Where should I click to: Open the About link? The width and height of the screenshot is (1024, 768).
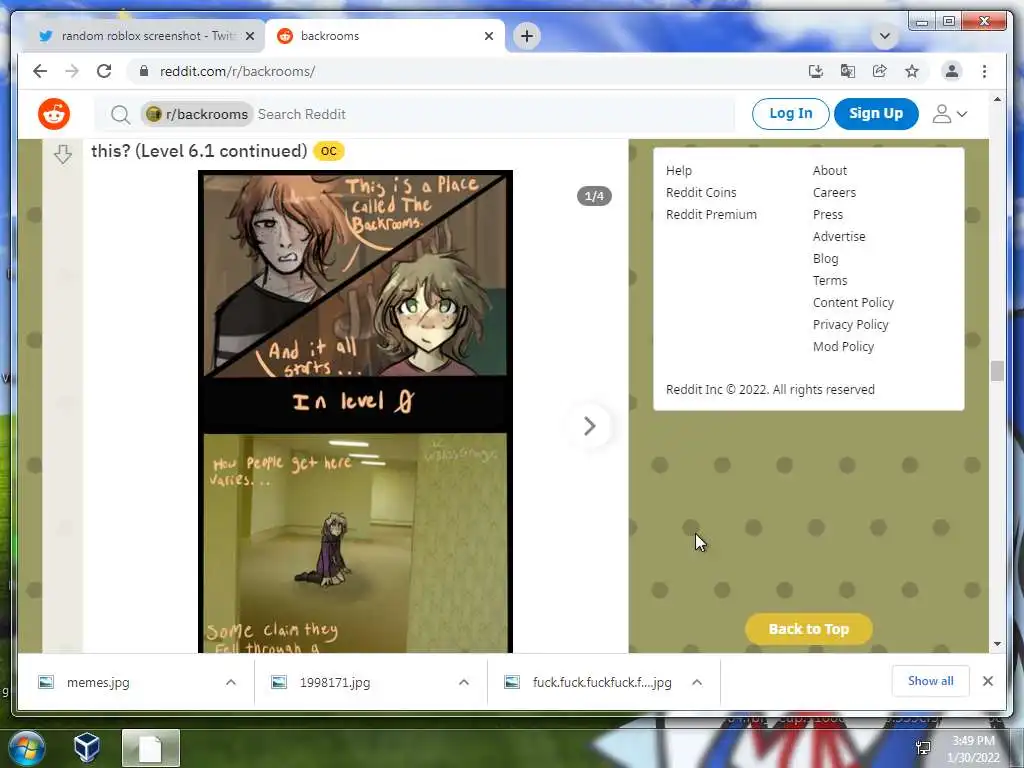click(x=829, y=170)
